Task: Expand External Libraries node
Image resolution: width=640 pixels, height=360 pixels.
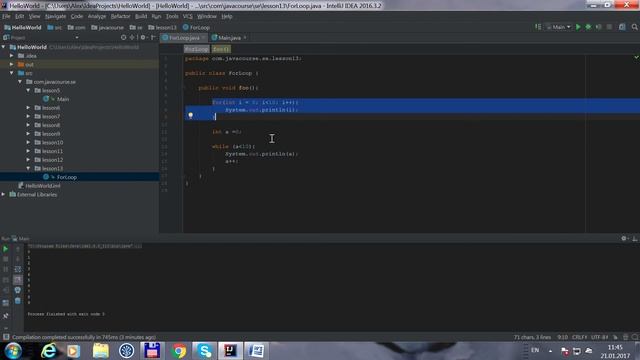Action: click(x=4, y=194)
